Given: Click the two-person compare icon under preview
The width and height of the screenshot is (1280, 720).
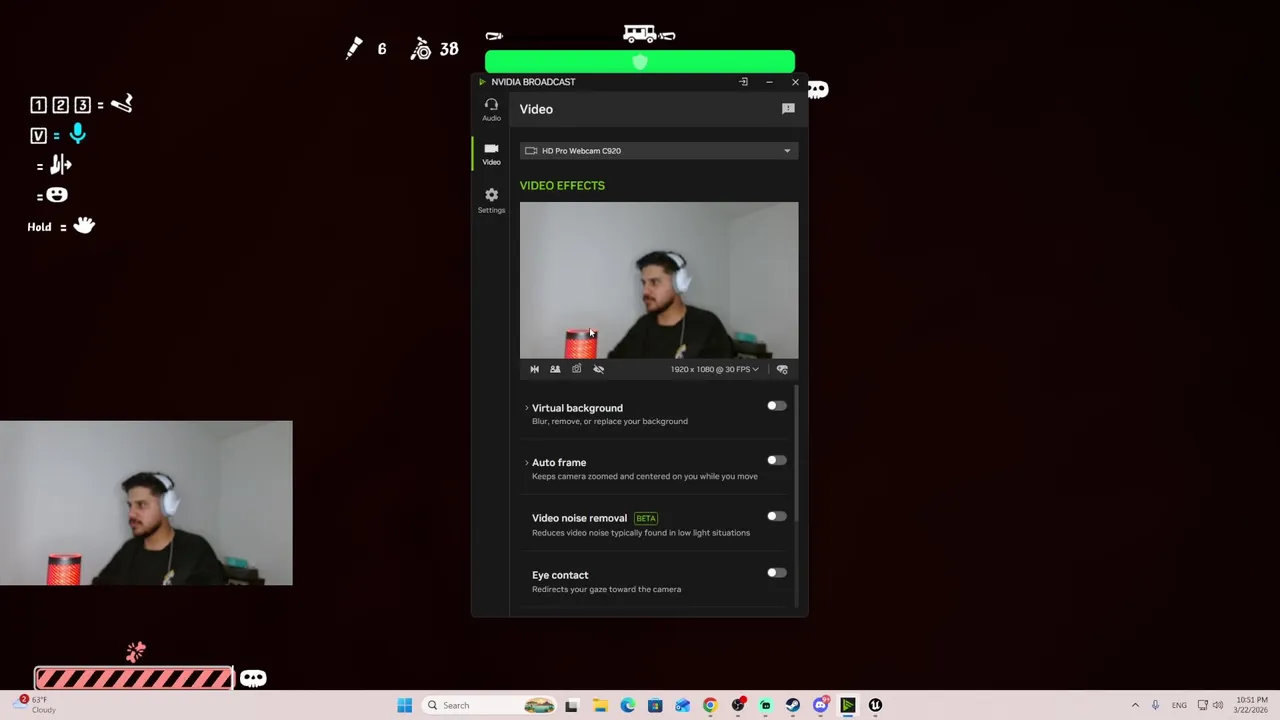Looking at the screenshot, I should tap(555, 369).
